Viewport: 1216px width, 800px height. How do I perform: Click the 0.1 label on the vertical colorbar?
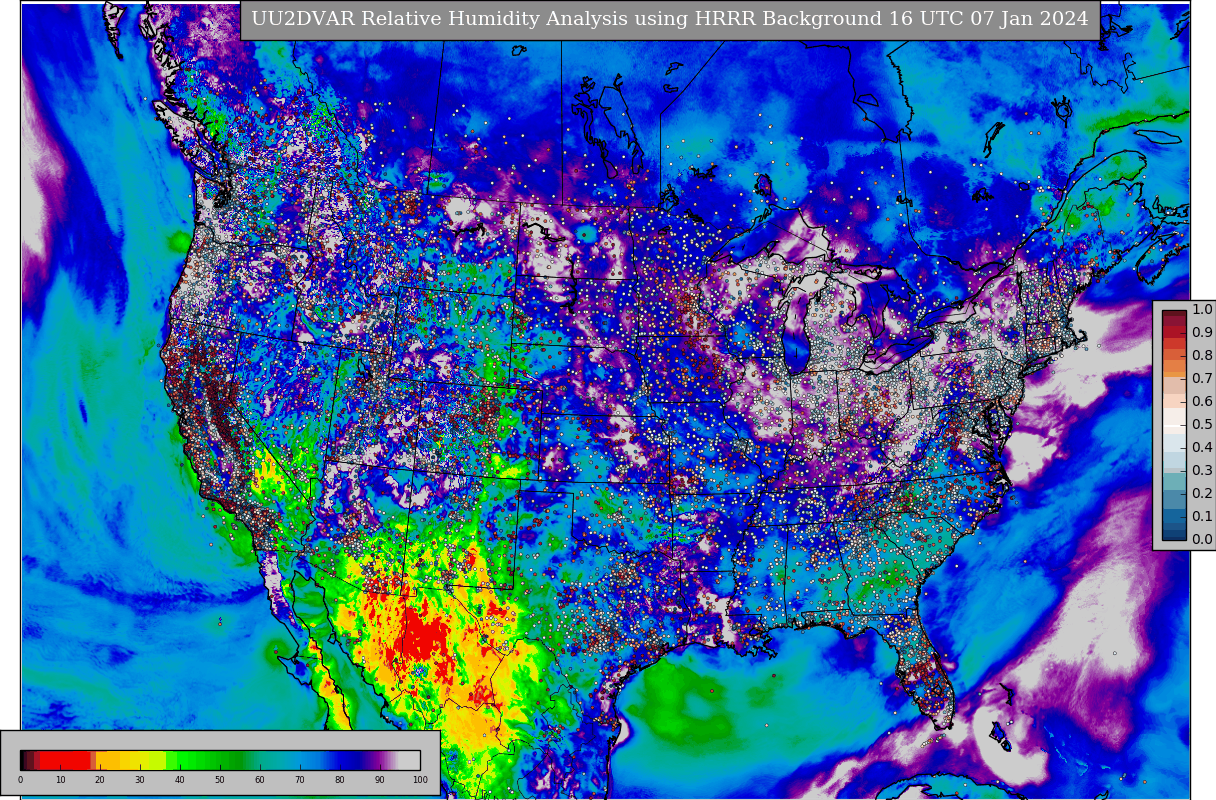[1202, 516]
